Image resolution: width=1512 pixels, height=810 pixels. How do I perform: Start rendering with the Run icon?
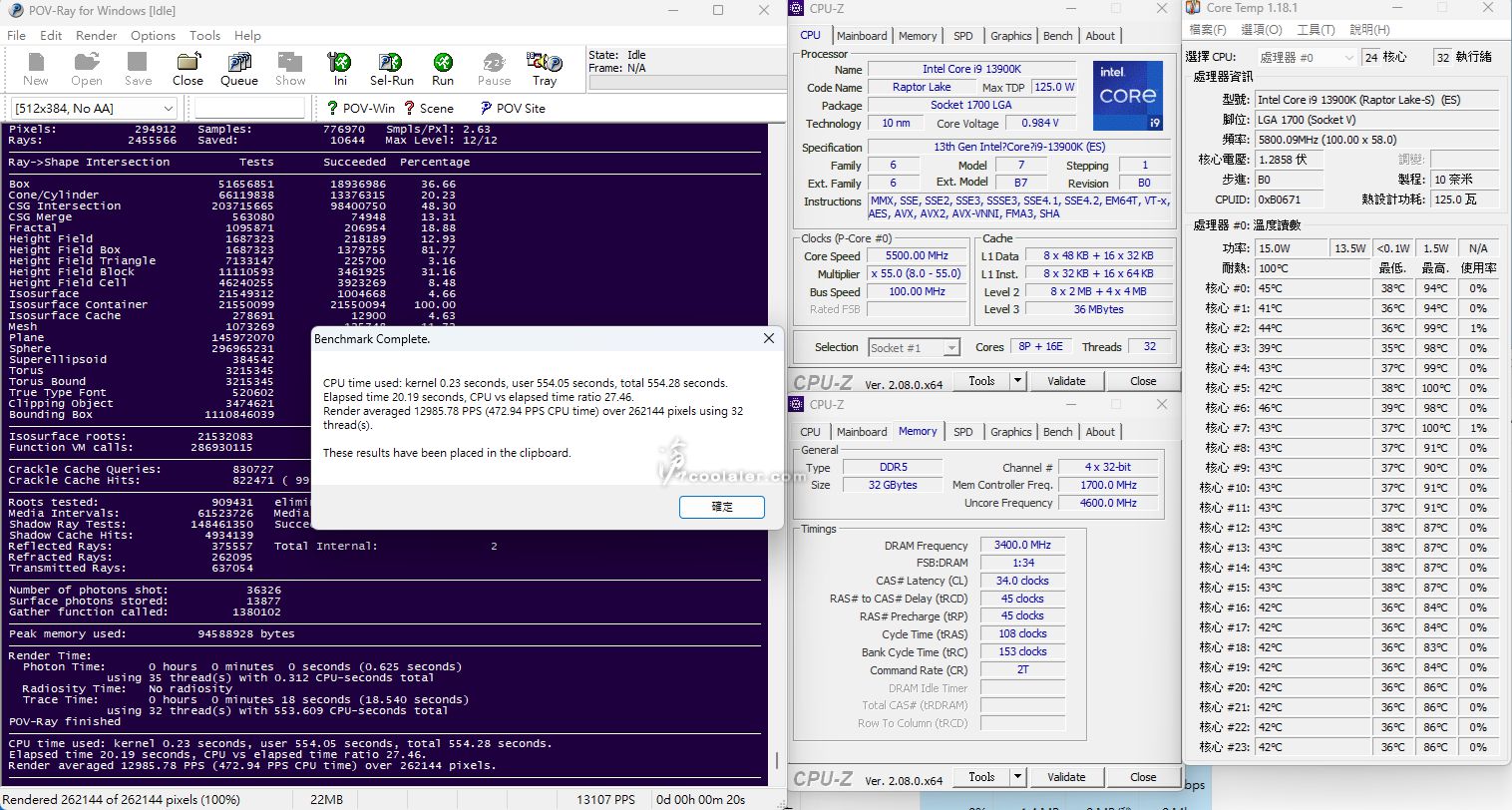point(443,69)
